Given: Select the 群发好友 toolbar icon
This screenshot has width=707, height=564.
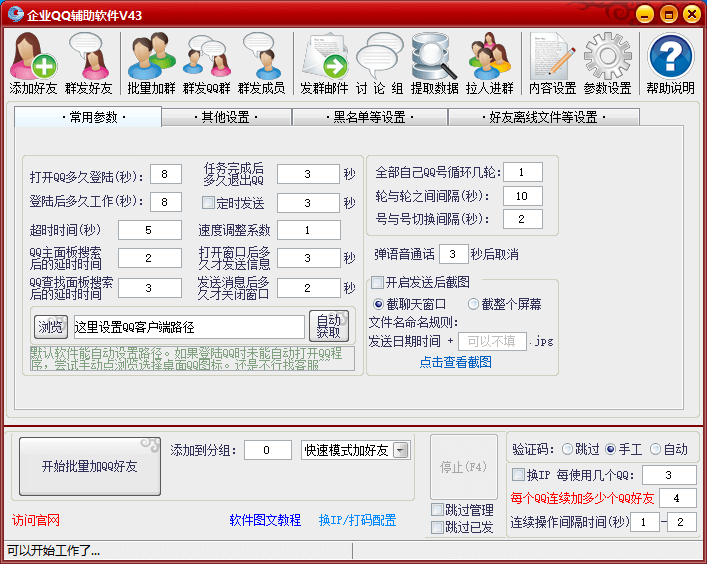Looking at the screenshot, I should [x=88, y=63].
